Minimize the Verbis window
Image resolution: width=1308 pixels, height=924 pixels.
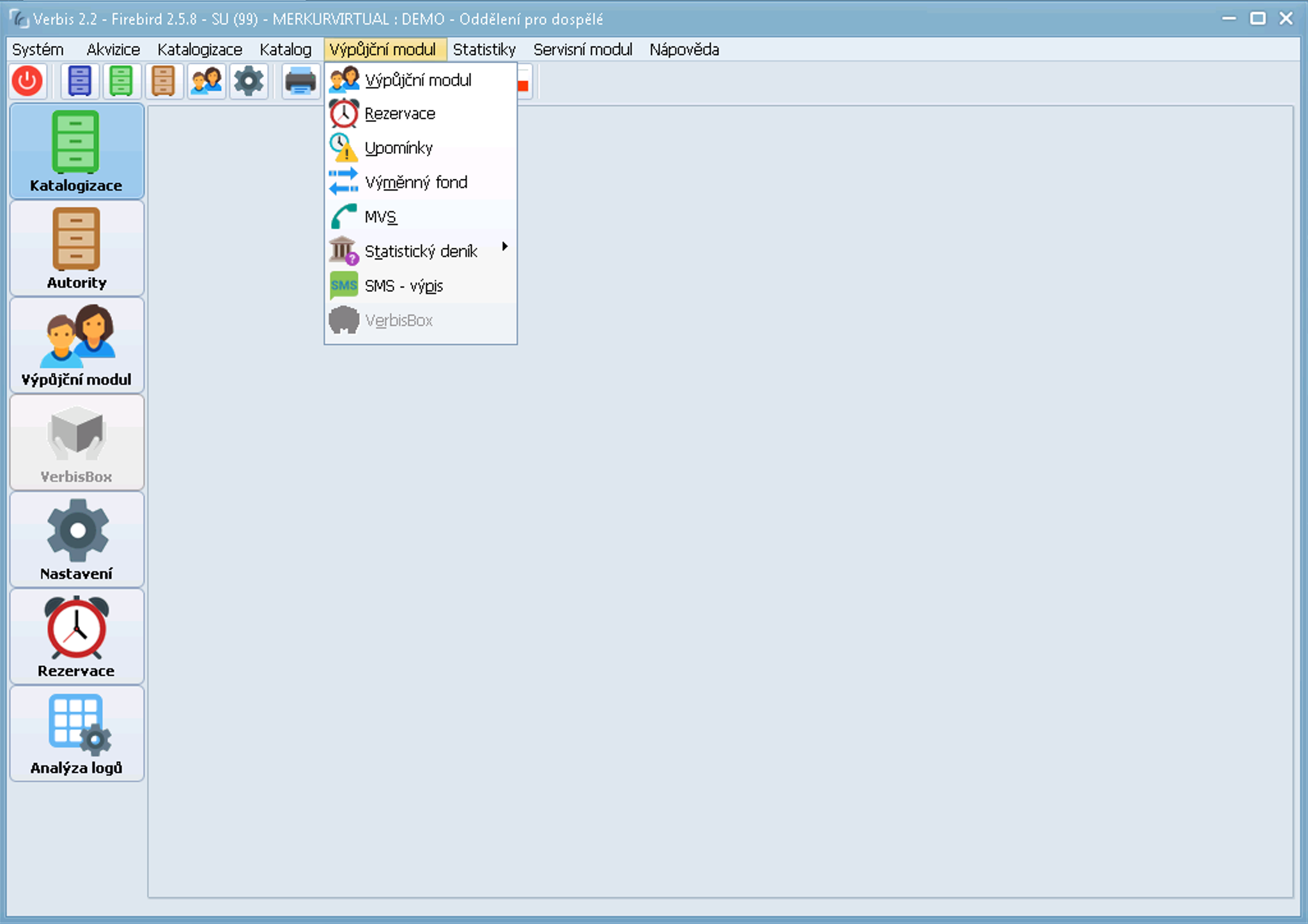1229,19
